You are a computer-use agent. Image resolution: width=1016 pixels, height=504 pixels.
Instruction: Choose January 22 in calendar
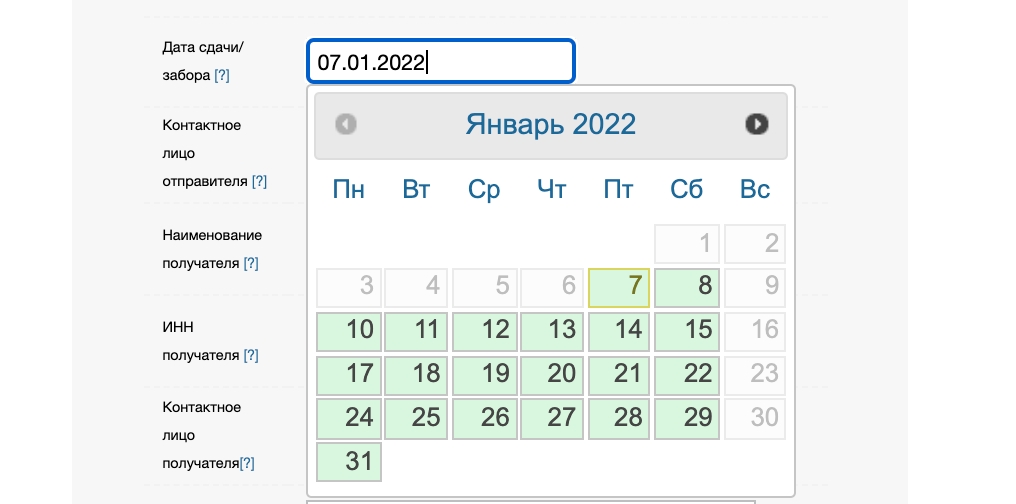(687, 374)
